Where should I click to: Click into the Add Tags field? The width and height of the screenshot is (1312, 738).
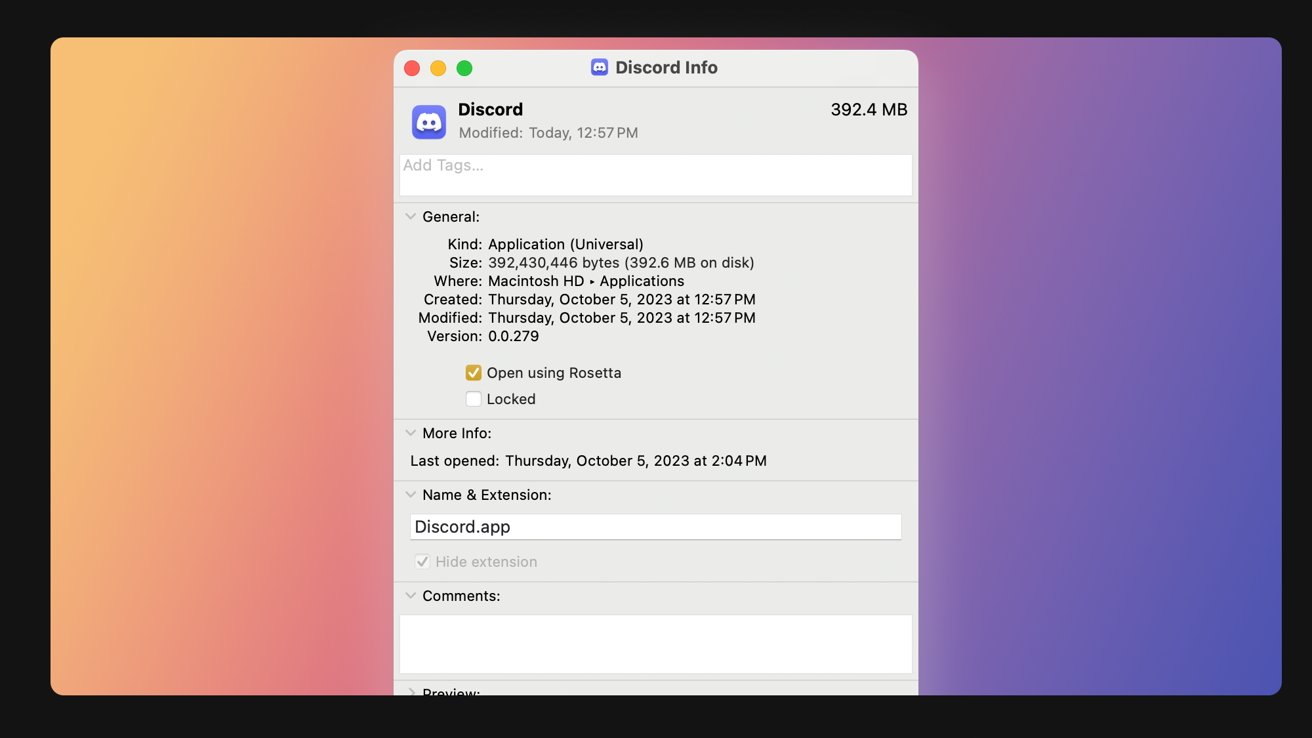[x=656, y=175]
